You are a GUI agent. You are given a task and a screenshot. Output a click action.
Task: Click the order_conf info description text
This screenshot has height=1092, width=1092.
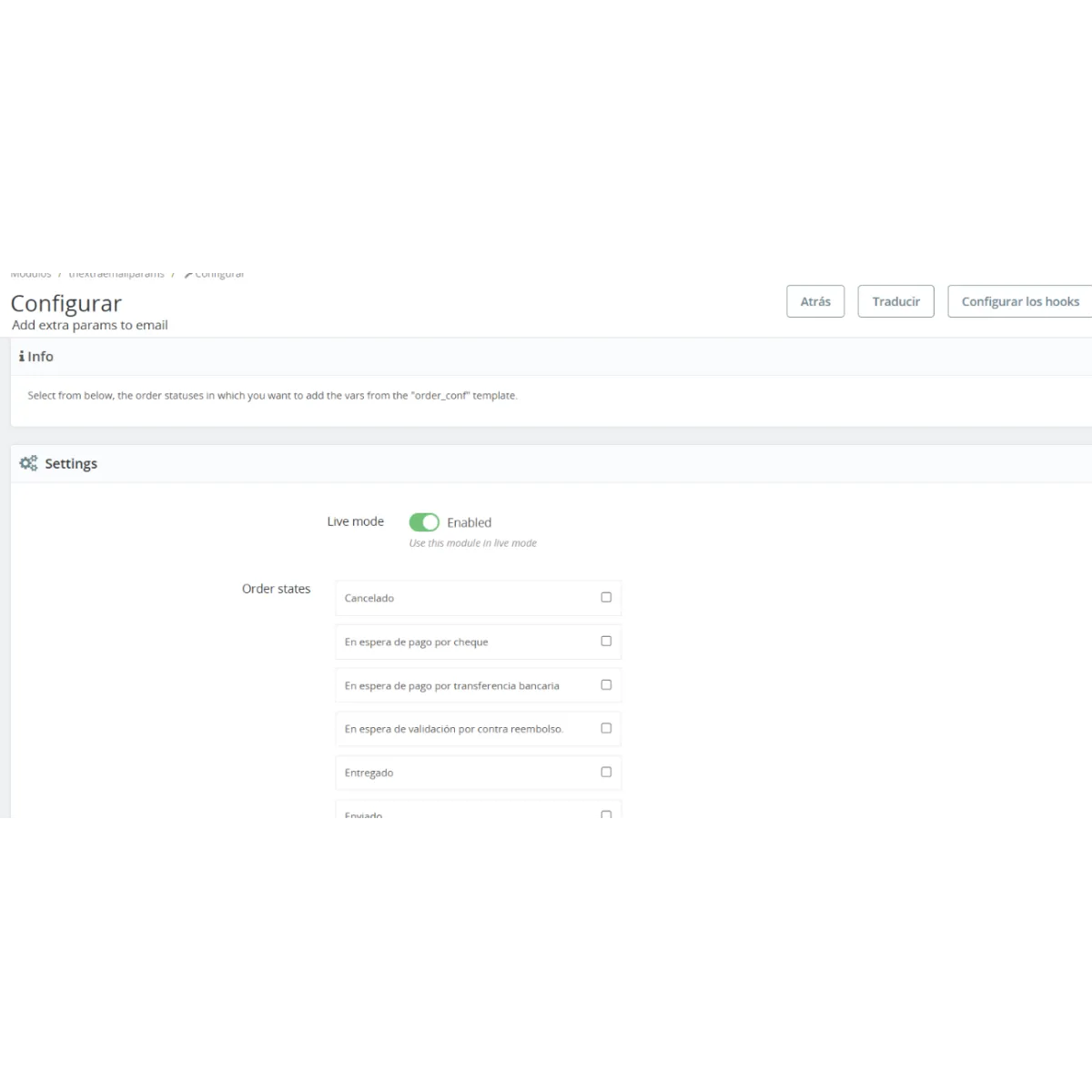click(x=272, y=396)
